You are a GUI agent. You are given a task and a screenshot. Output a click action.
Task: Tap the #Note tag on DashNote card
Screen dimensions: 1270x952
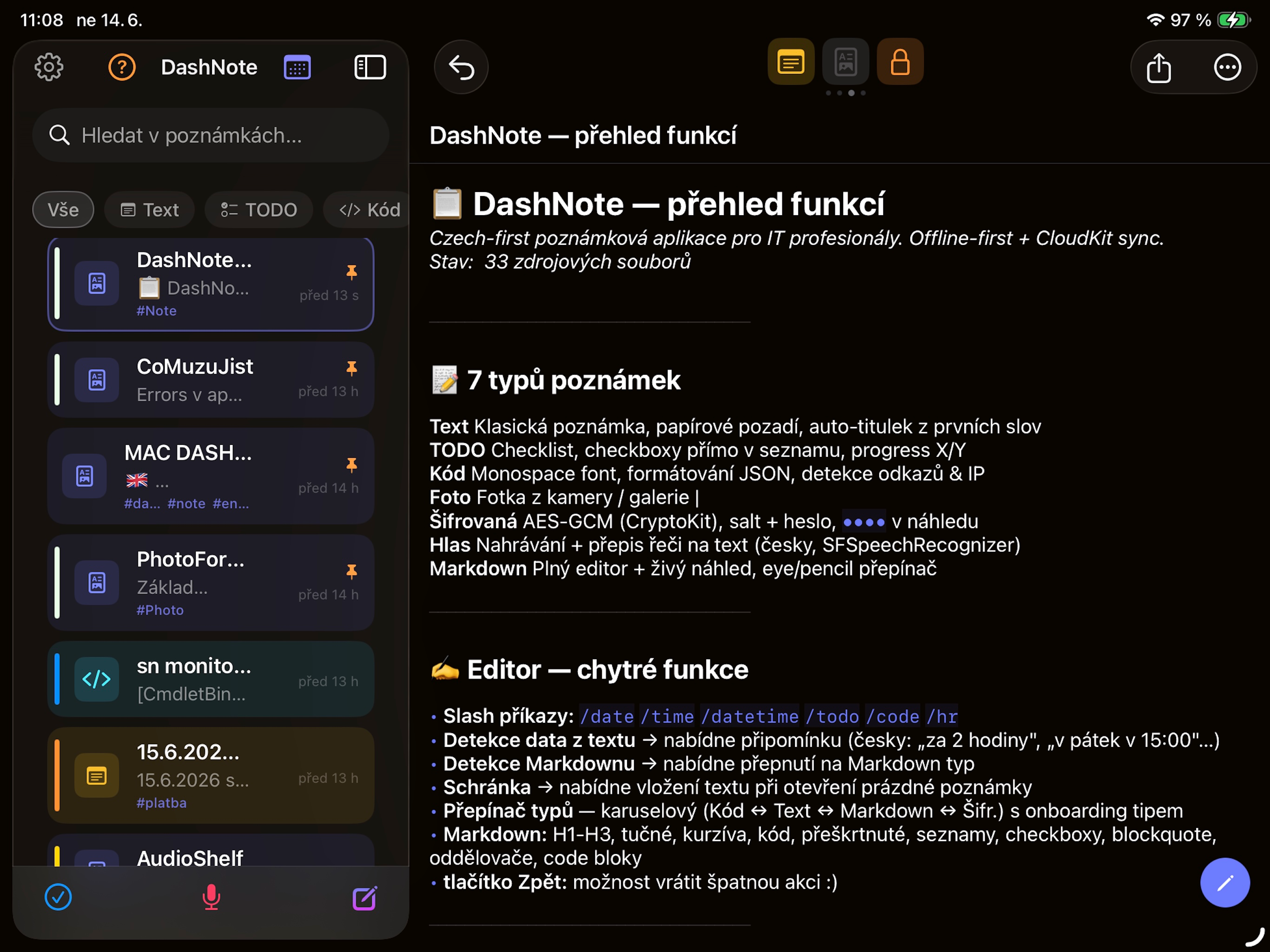[157, 311]
